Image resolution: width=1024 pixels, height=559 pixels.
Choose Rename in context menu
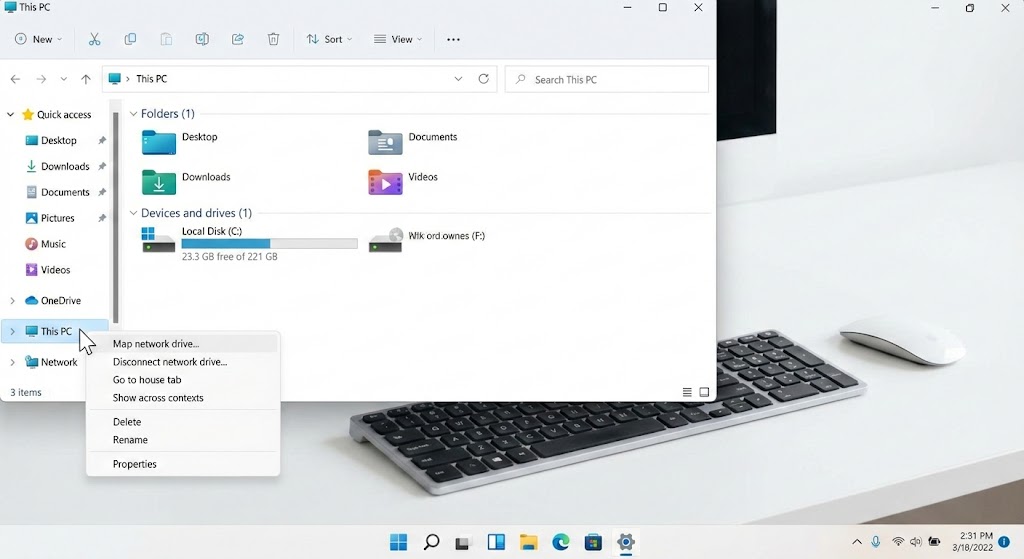point(183,439)
